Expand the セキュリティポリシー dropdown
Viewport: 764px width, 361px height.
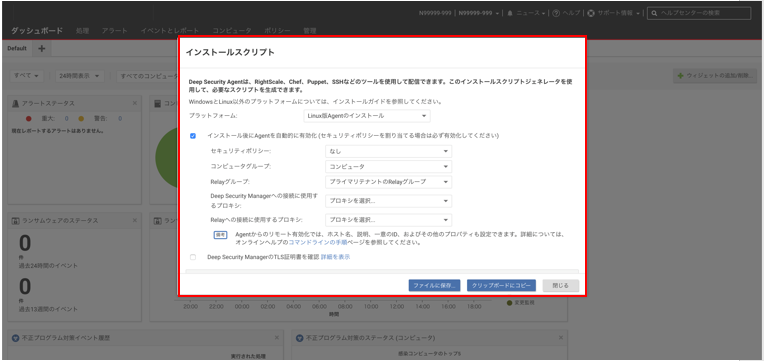388,152
